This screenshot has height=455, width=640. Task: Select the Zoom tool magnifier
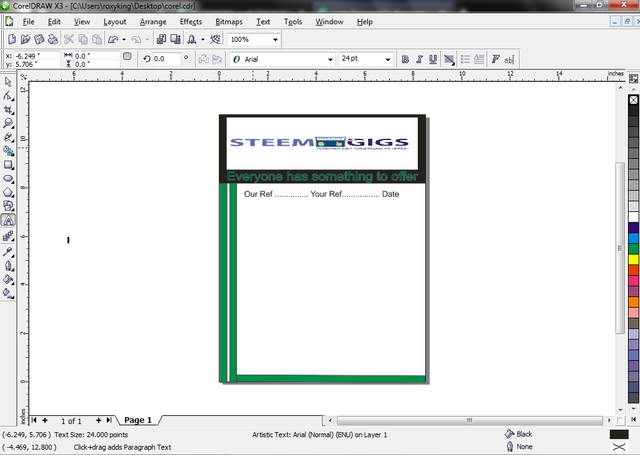click(x=8, y=123)
